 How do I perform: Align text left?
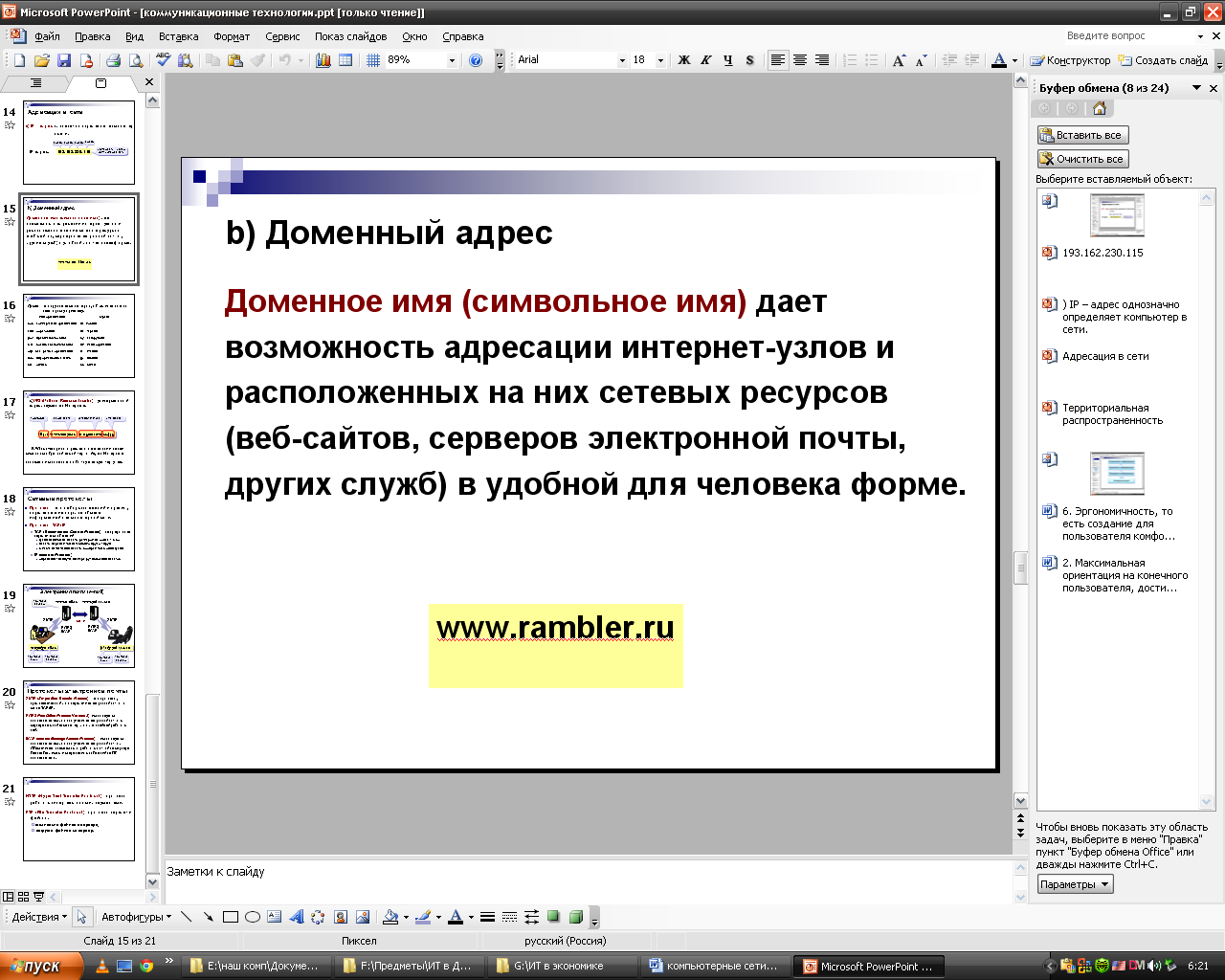[x=778, y=60]
